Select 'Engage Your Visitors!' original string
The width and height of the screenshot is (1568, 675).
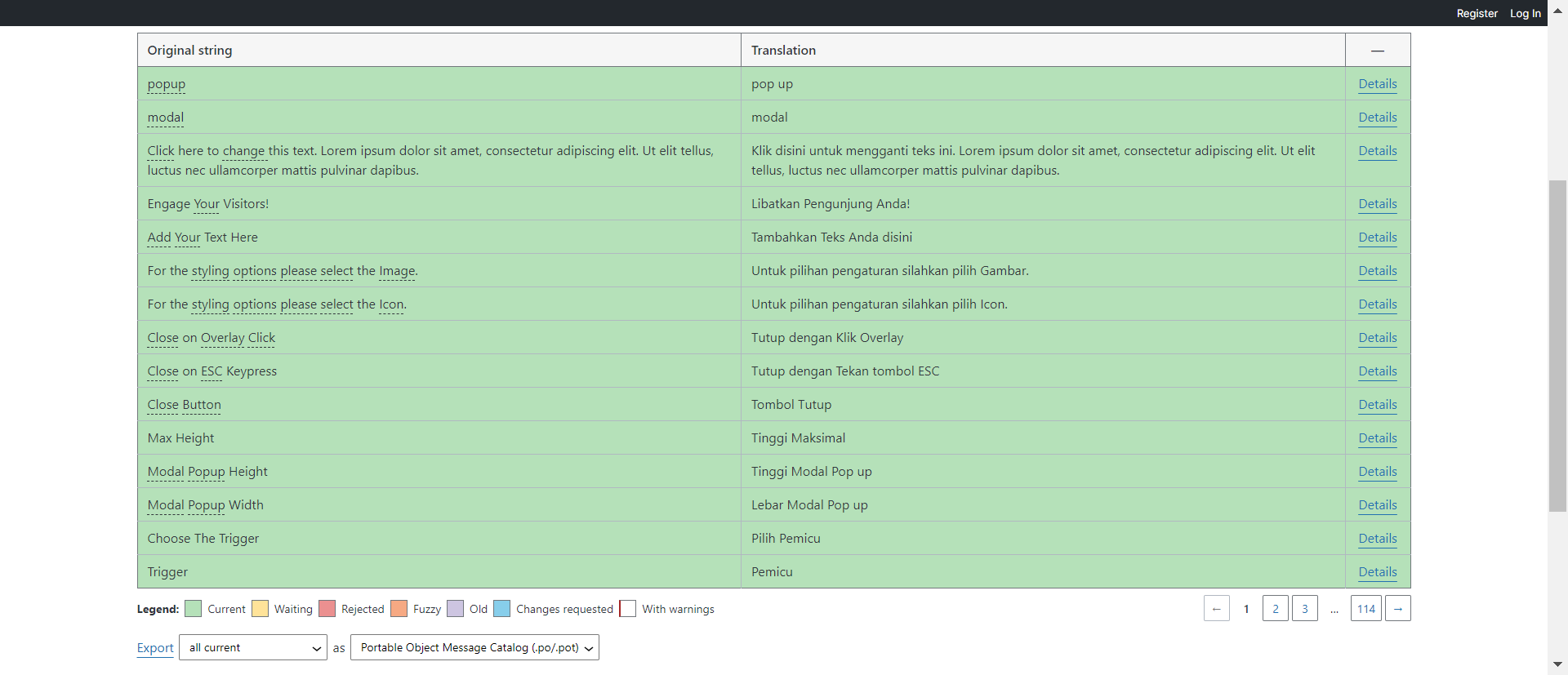[207, 204]
